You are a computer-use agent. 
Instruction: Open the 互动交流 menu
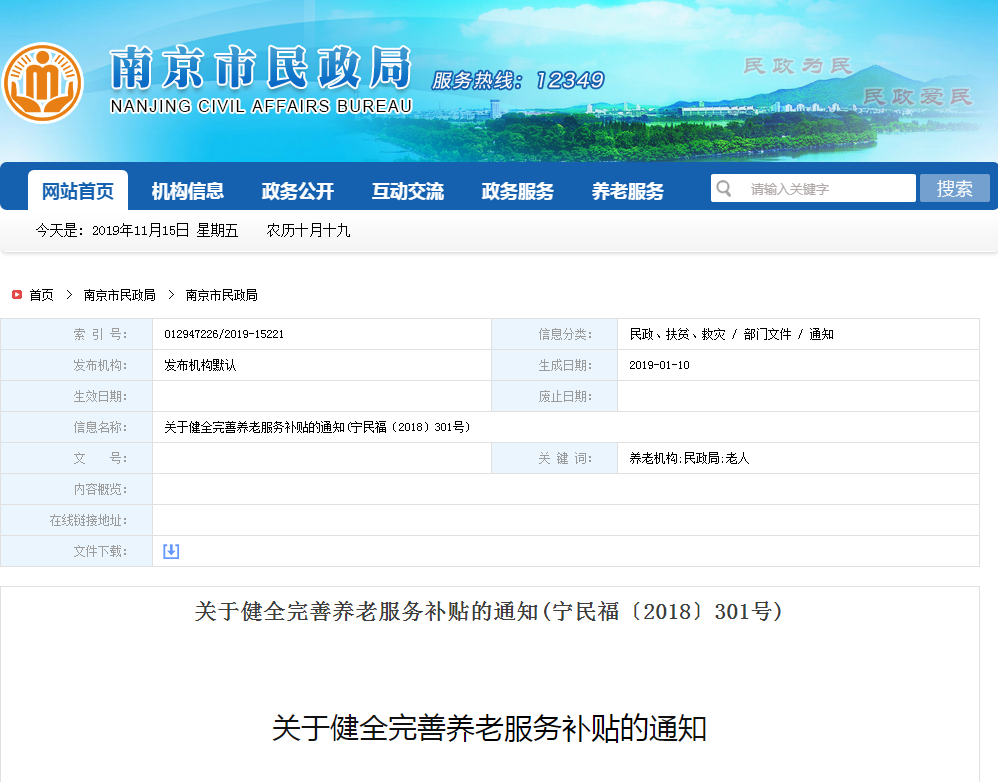(408, 191)
